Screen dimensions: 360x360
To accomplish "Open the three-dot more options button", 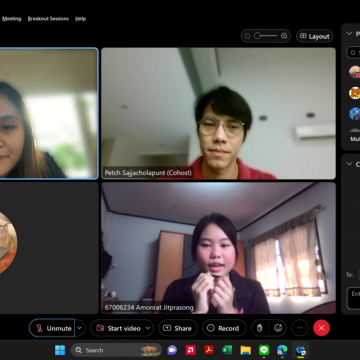I will (300, 328).
